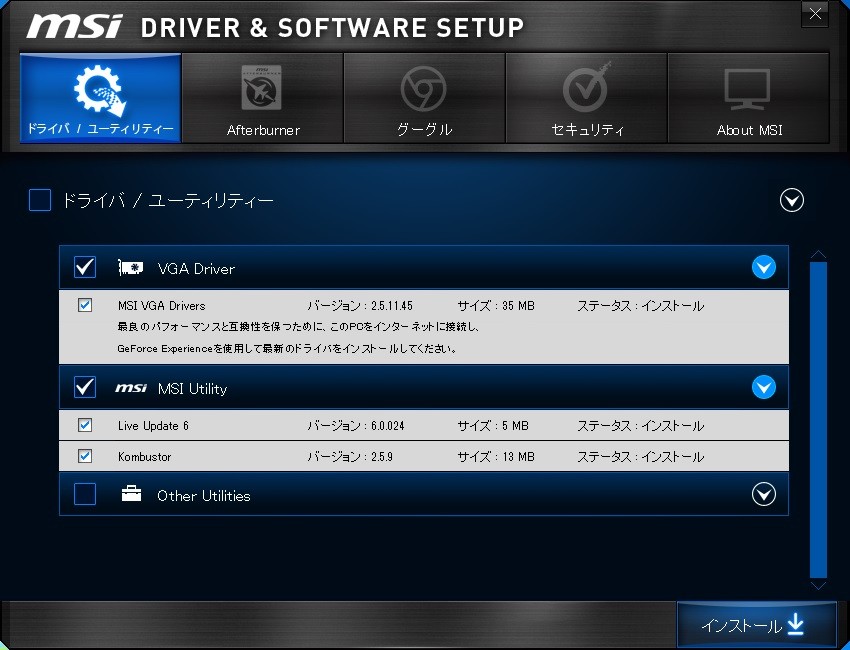Click the Other Utilities heading text
The height and width of the screenshot is (650, 850).
coord(204,495)
